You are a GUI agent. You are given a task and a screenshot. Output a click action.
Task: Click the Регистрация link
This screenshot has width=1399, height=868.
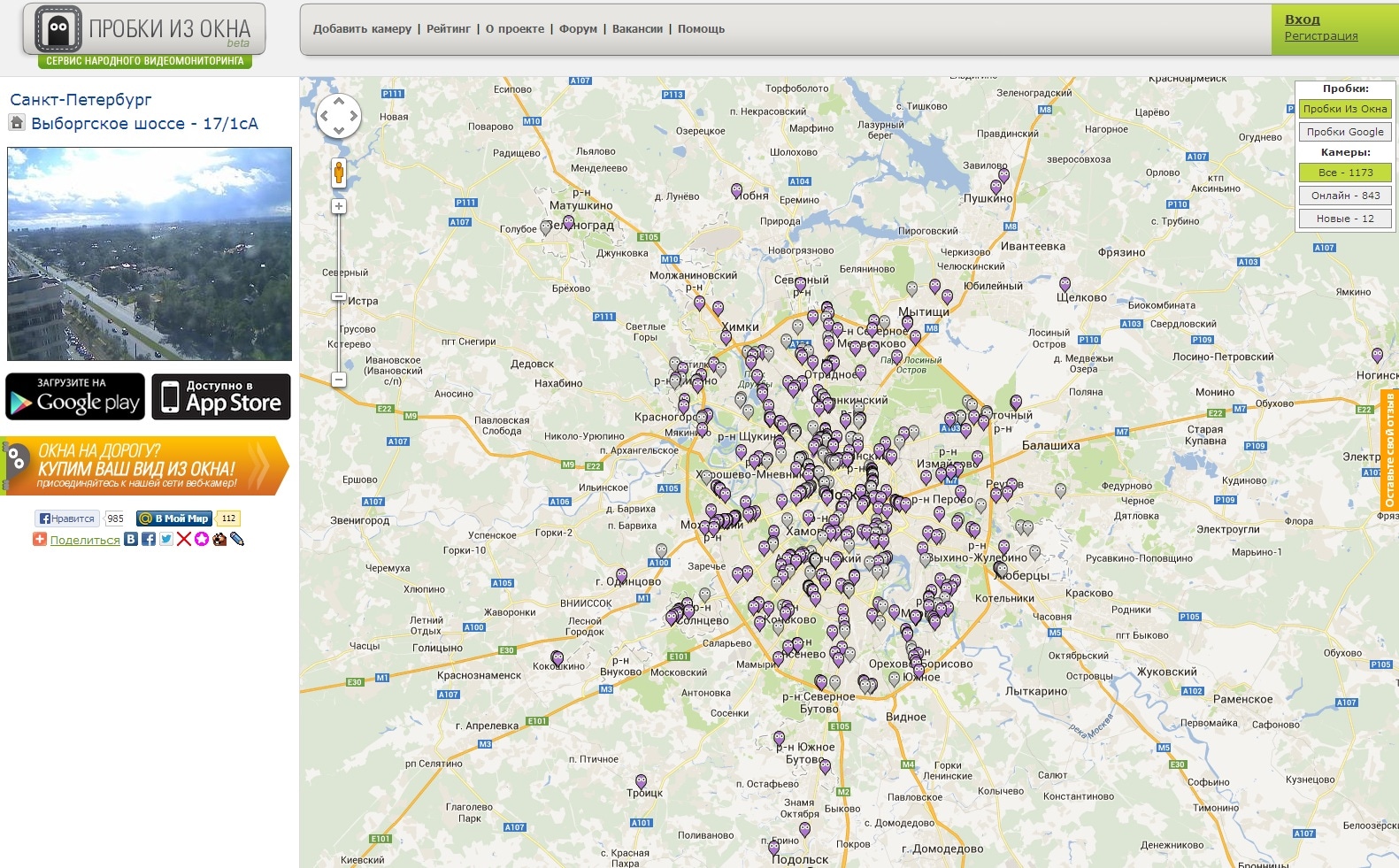click(x=1320, y=36)
